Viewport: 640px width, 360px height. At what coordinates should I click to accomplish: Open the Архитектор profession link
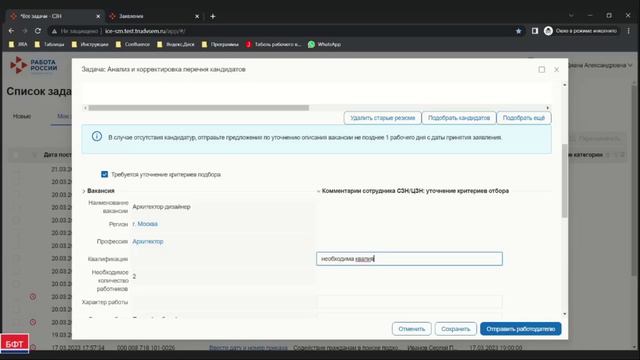[148, 242]
